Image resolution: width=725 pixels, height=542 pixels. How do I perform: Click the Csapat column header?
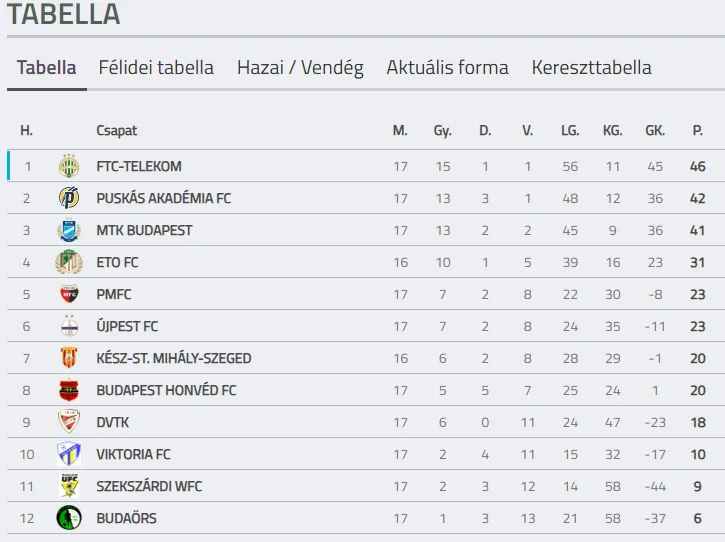click(117, 130)
